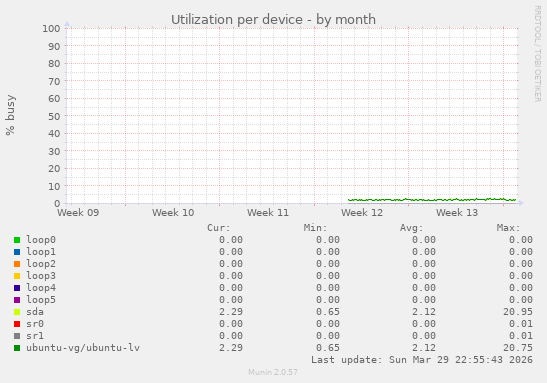547x383 pixels.
Task: Click the sr1 Max value 0.01
Action: click(521, 336)
